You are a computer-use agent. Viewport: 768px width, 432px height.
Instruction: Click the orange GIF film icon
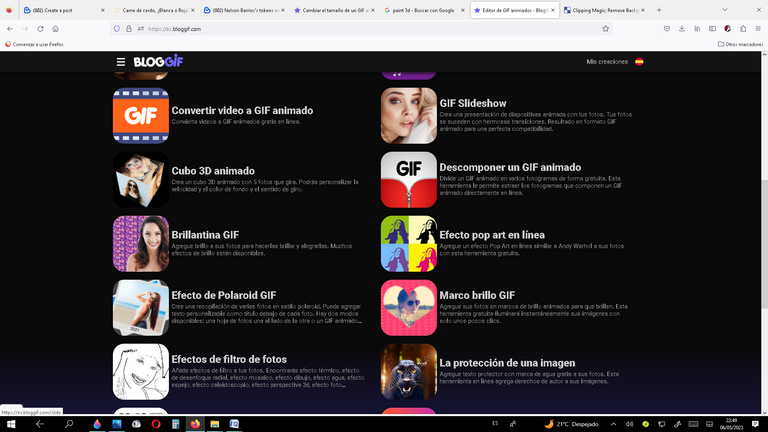pyautogui.click(x=141, y=116)
